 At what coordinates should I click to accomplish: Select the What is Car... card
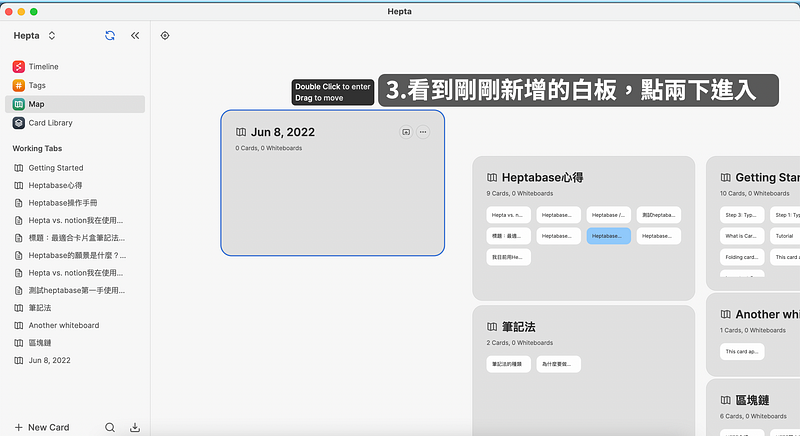pos(742,236)
